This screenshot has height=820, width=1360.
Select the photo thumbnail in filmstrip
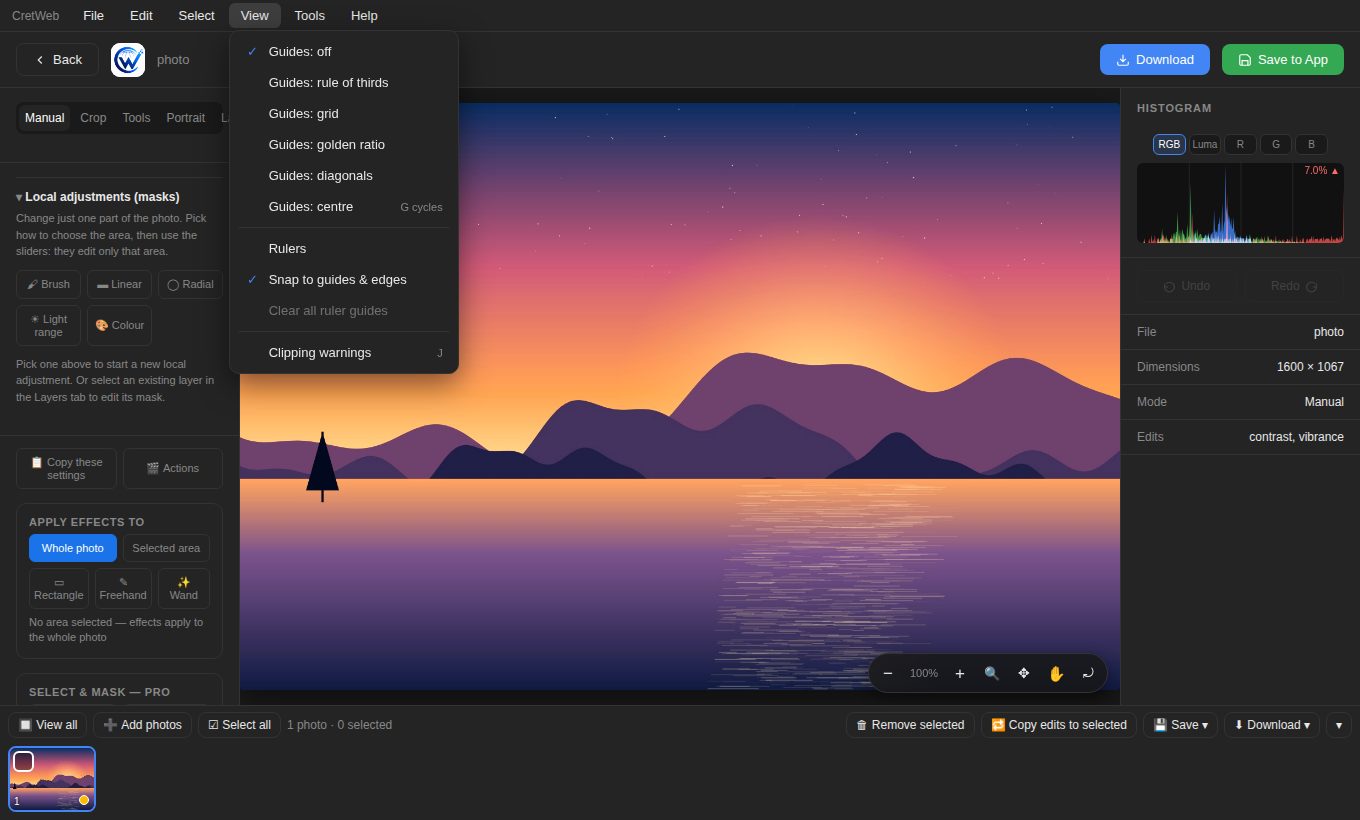[52, 779]
